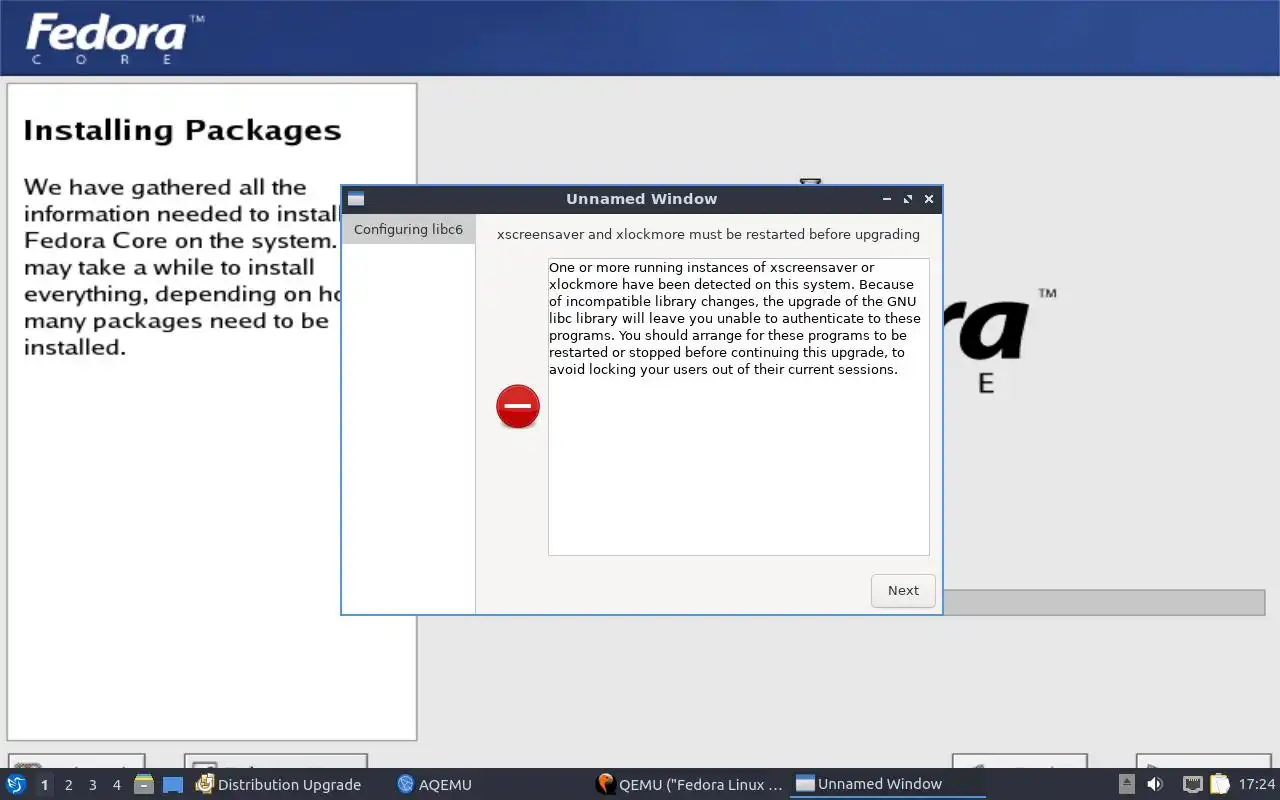Close the Unnamed Window dialog
This screenshot has height=800, width=1280.
coord(929,199)
